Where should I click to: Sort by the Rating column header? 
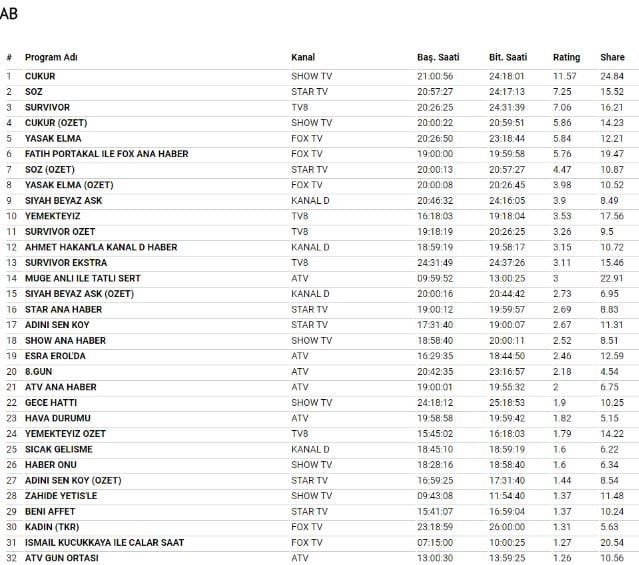(566, 57)
